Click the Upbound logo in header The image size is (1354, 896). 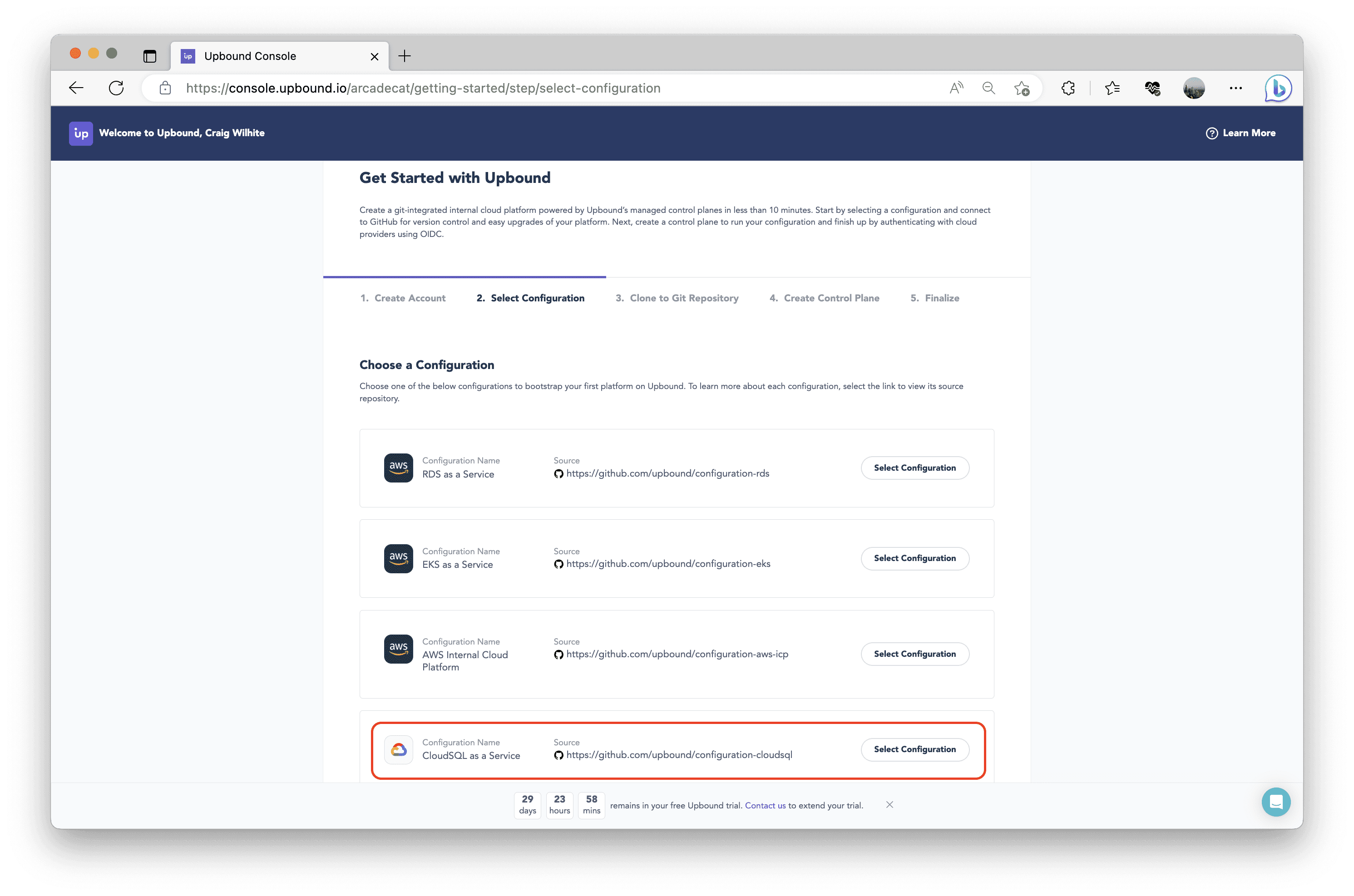(80, 133)
